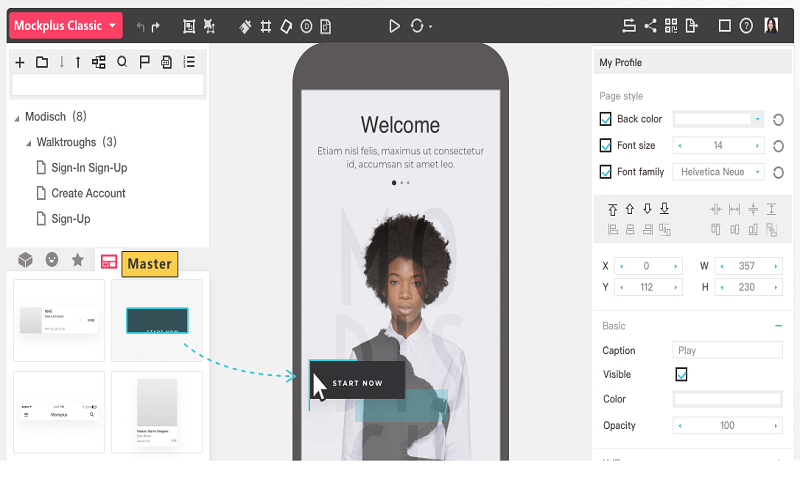Viewport: 800px width, 480px height.
Task: Select the Create Account page
Action: click(88, 193)
